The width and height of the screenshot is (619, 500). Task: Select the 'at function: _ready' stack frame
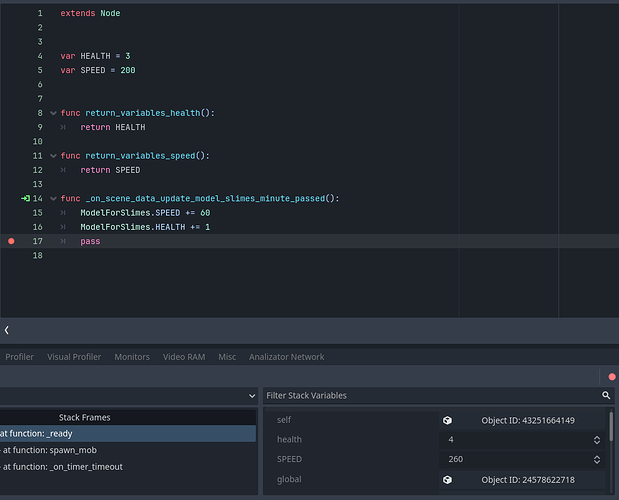(x=128, y=433)
